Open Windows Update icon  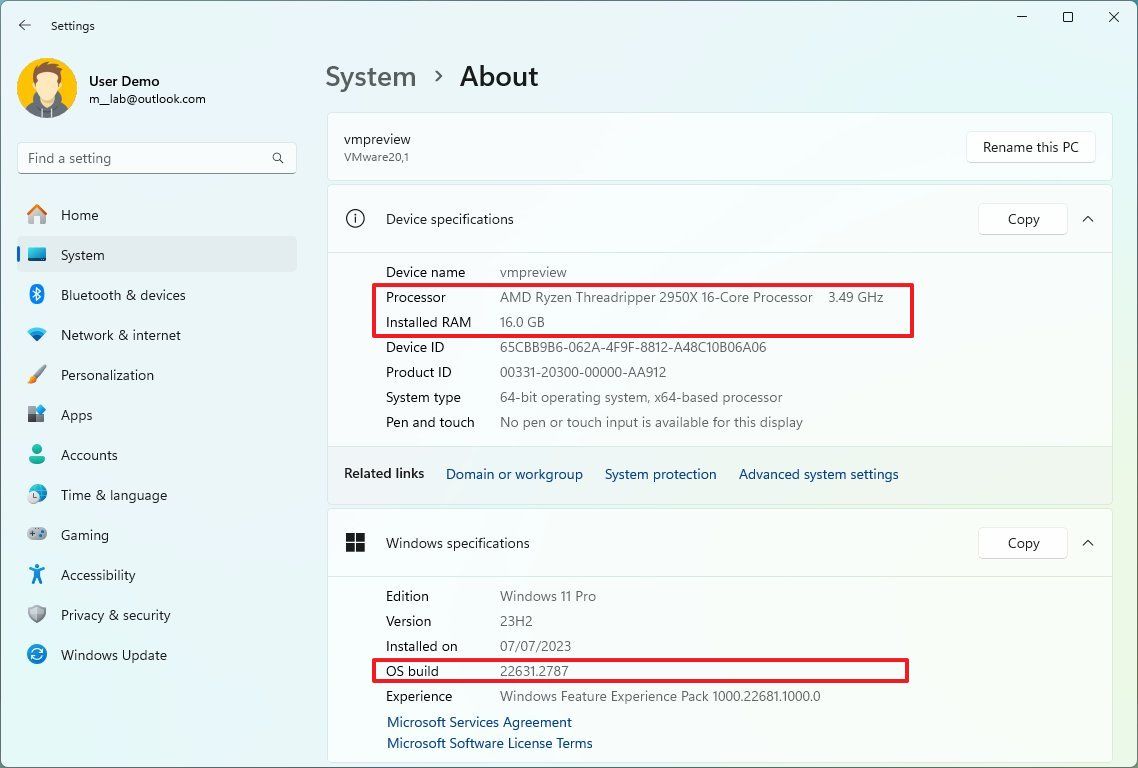37,655
